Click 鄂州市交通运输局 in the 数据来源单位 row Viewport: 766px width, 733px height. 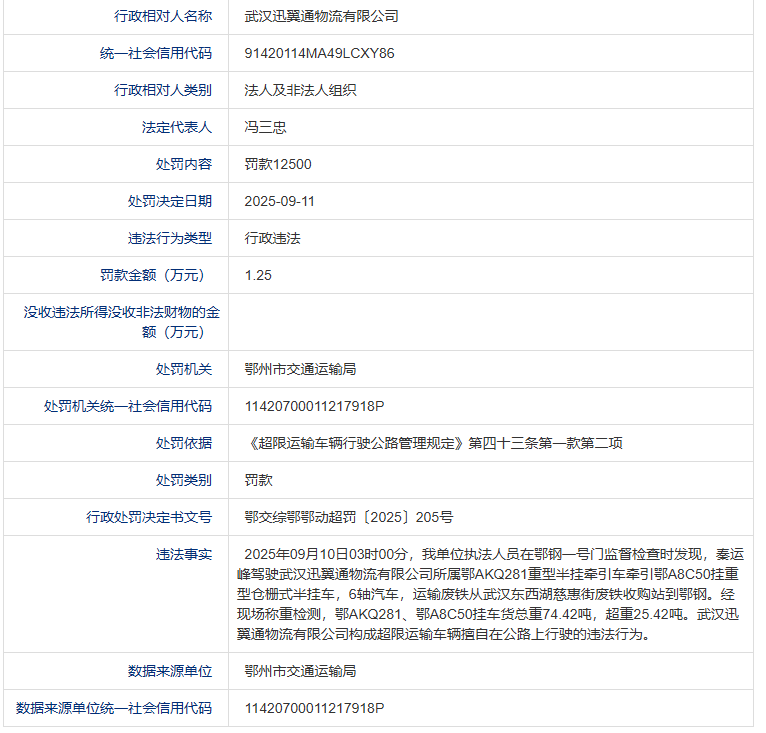pos(300,671)
